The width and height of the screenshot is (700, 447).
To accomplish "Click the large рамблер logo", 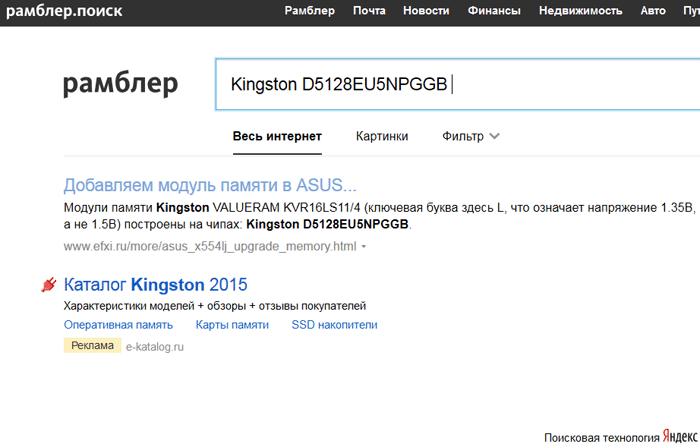I will click(121, 84).
